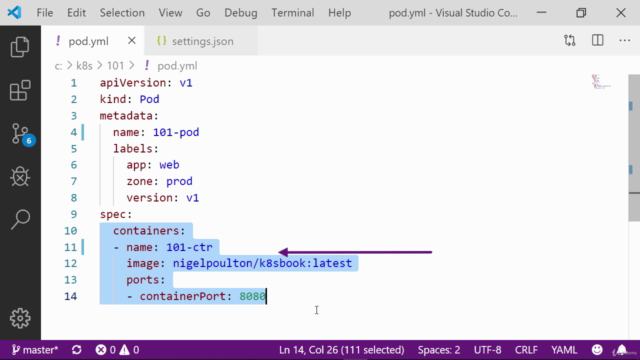The image size is (640, 360).
Task: Click the text 'spec:'
Action: (x=116, y=214)
